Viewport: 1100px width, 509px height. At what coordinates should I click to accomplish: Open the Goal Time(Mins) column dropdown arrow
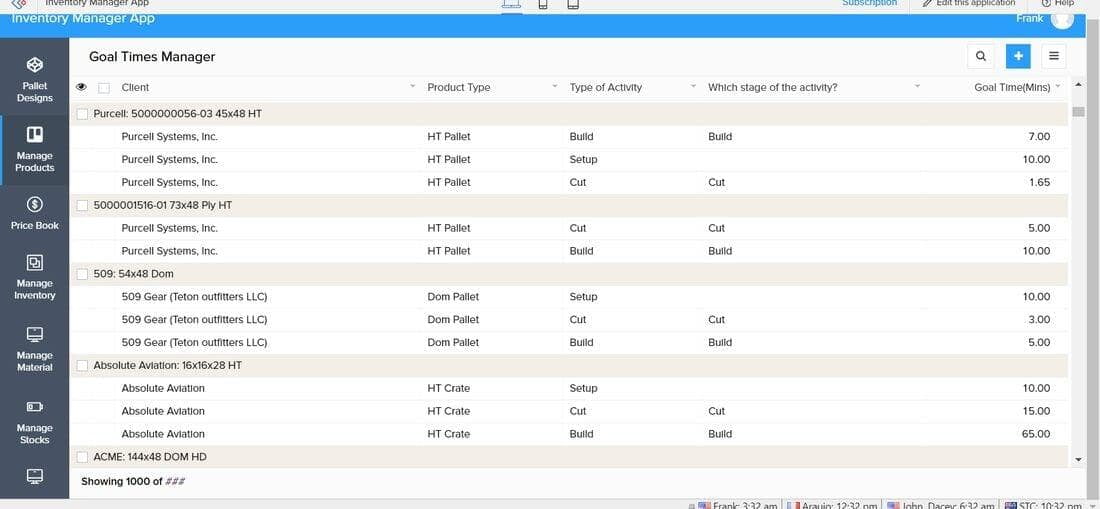point(1058,86)
